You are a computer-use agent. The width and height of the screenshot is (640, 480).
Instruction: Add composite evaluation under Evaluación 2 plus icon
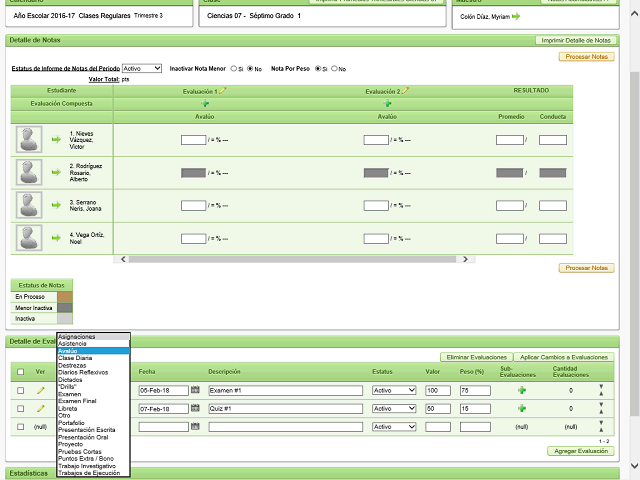(387, 104)
